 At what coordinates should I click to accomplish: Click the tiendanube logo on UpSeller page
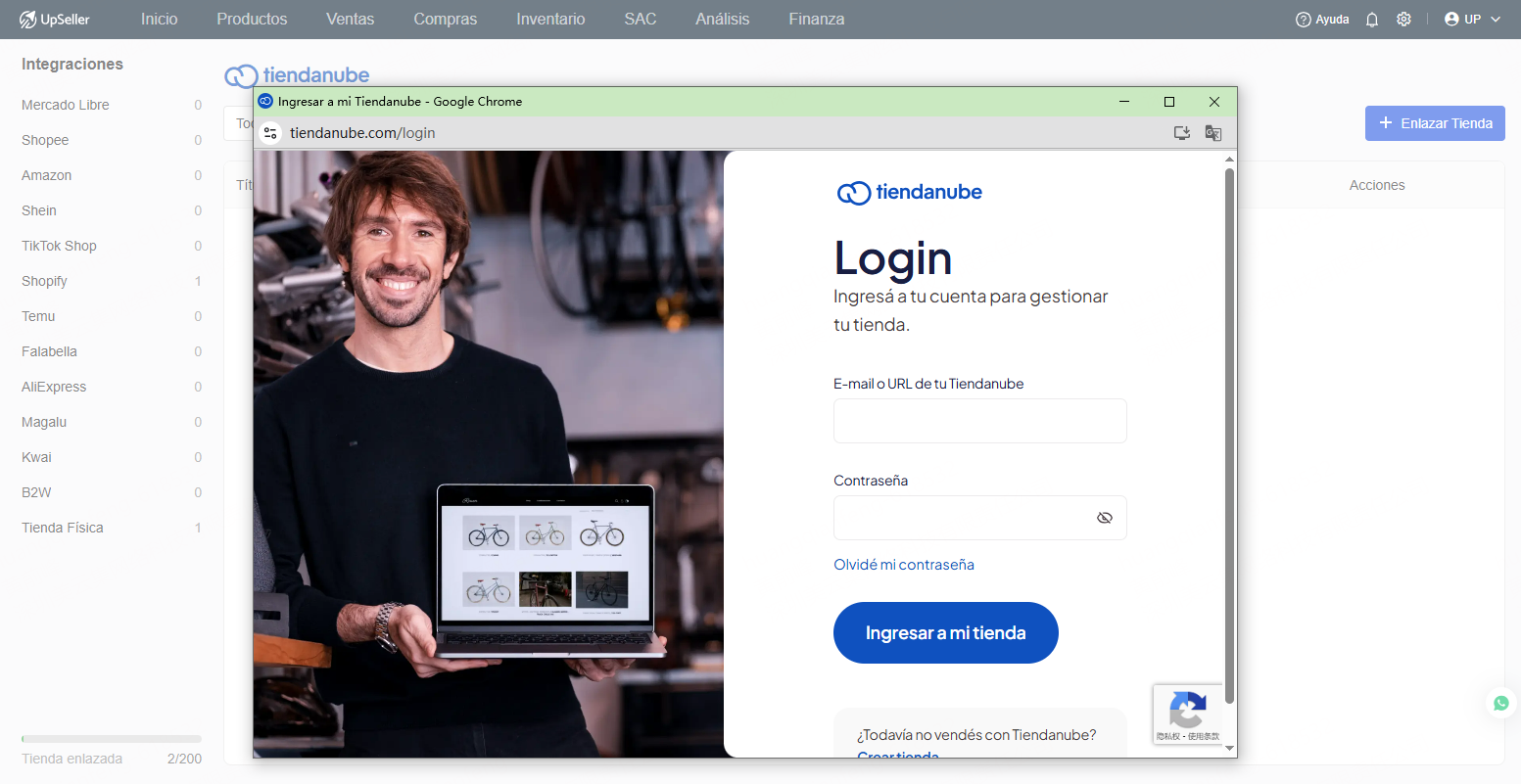298,75
